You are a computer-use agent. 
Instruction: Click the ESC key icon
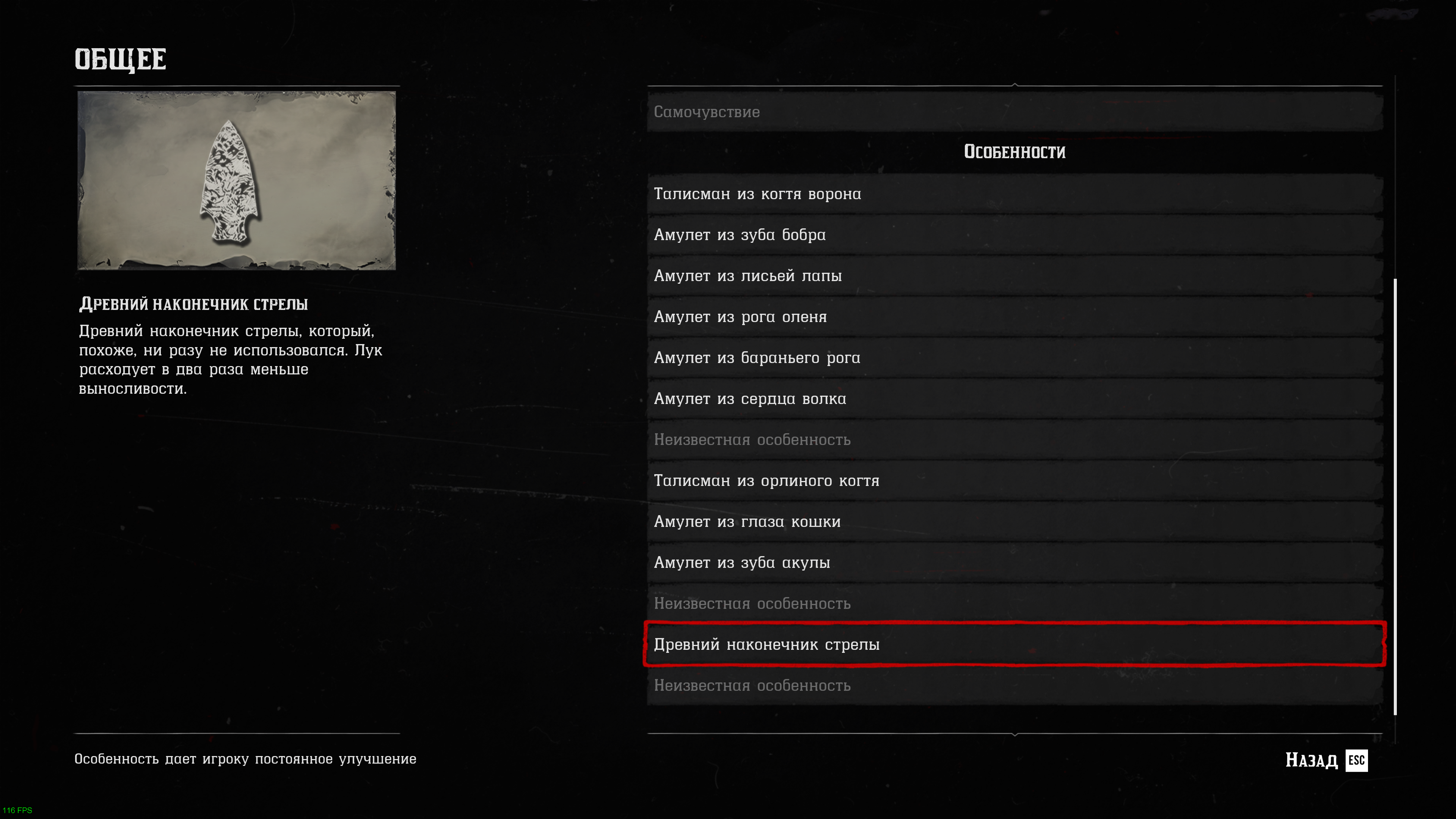click(1356, 760)
